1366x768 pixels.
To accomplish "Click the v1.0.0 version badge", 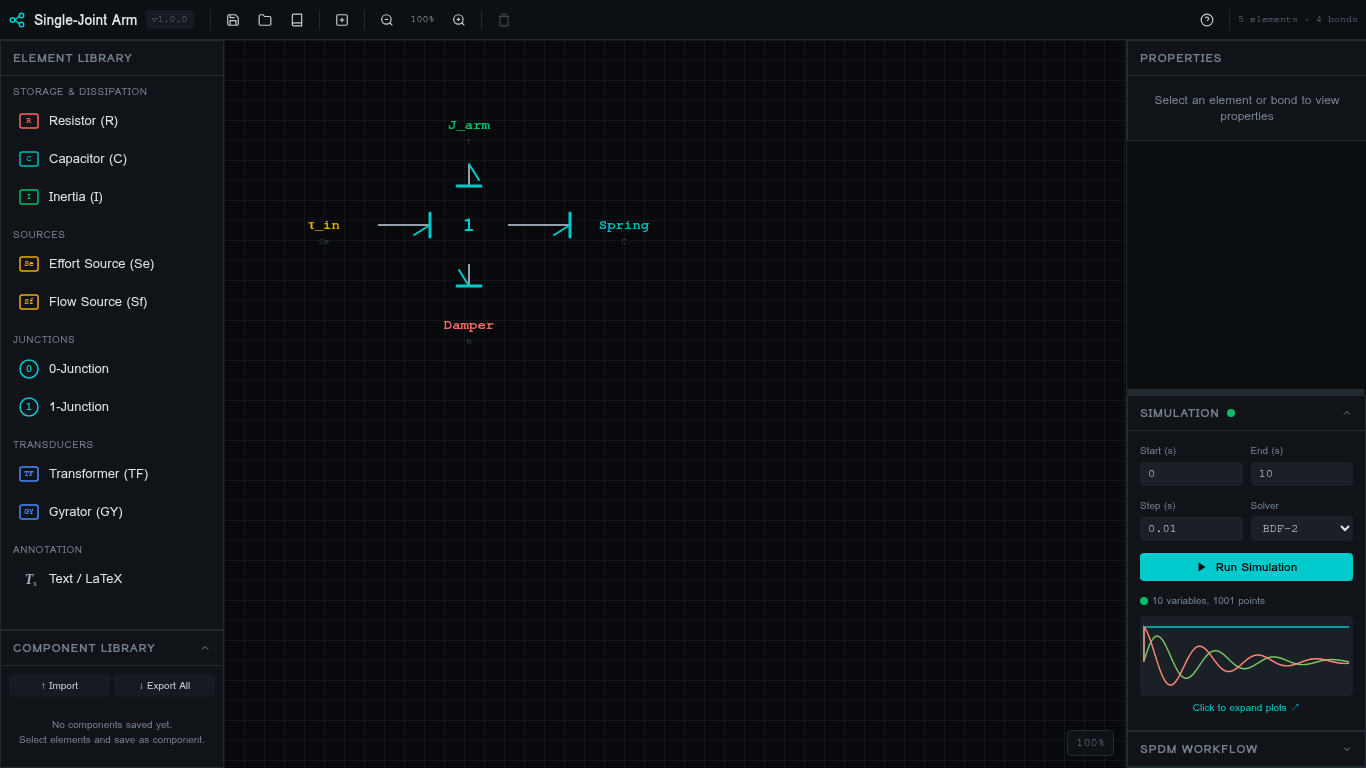I will [x=169, y=19].
